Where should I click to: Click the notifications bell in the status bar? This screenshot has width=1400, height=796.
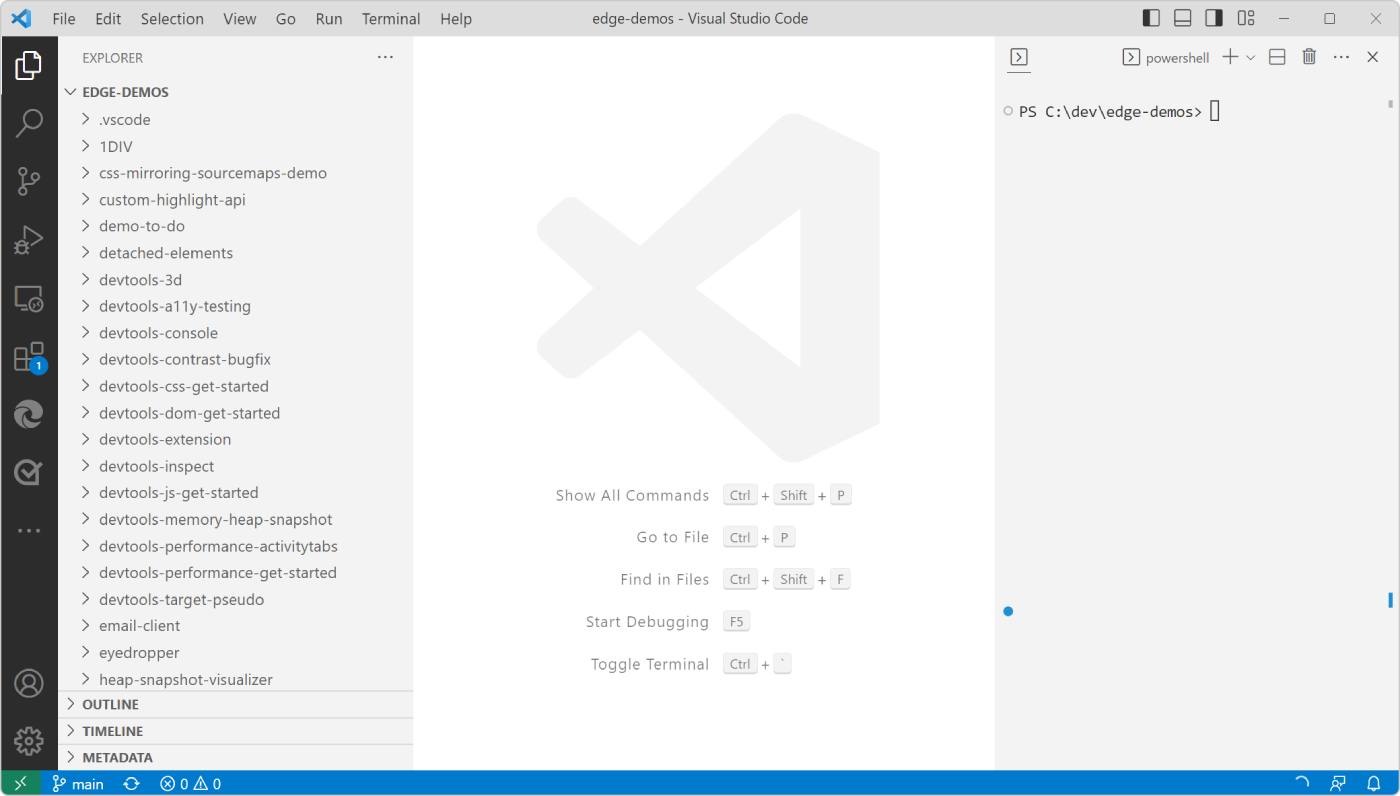click(1373, 783)
